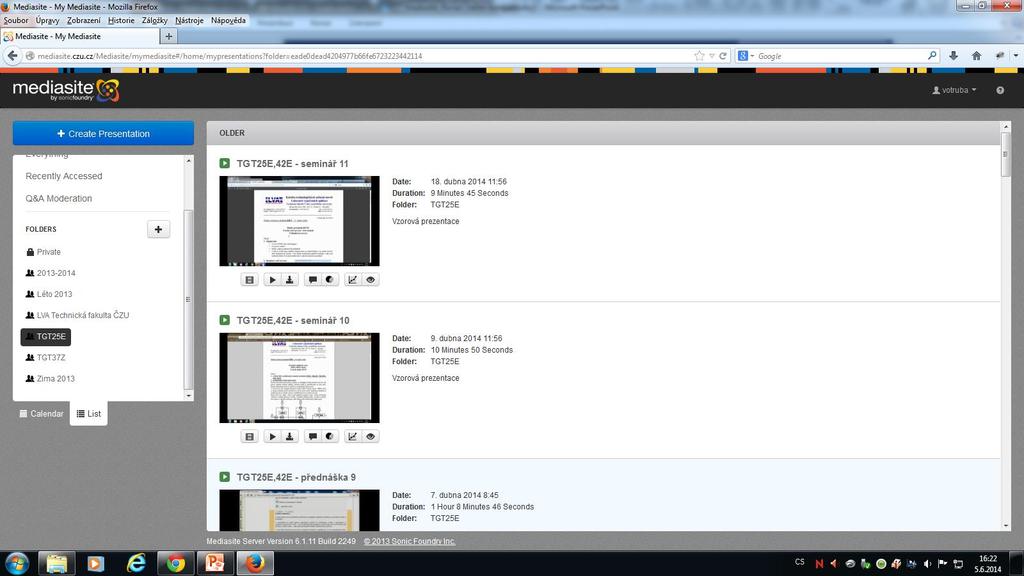This screenshot has height=576, width=1024.
Task: Open the seminář 11 thumbnail
Action: pyautogui.click(x=299, y=221)
